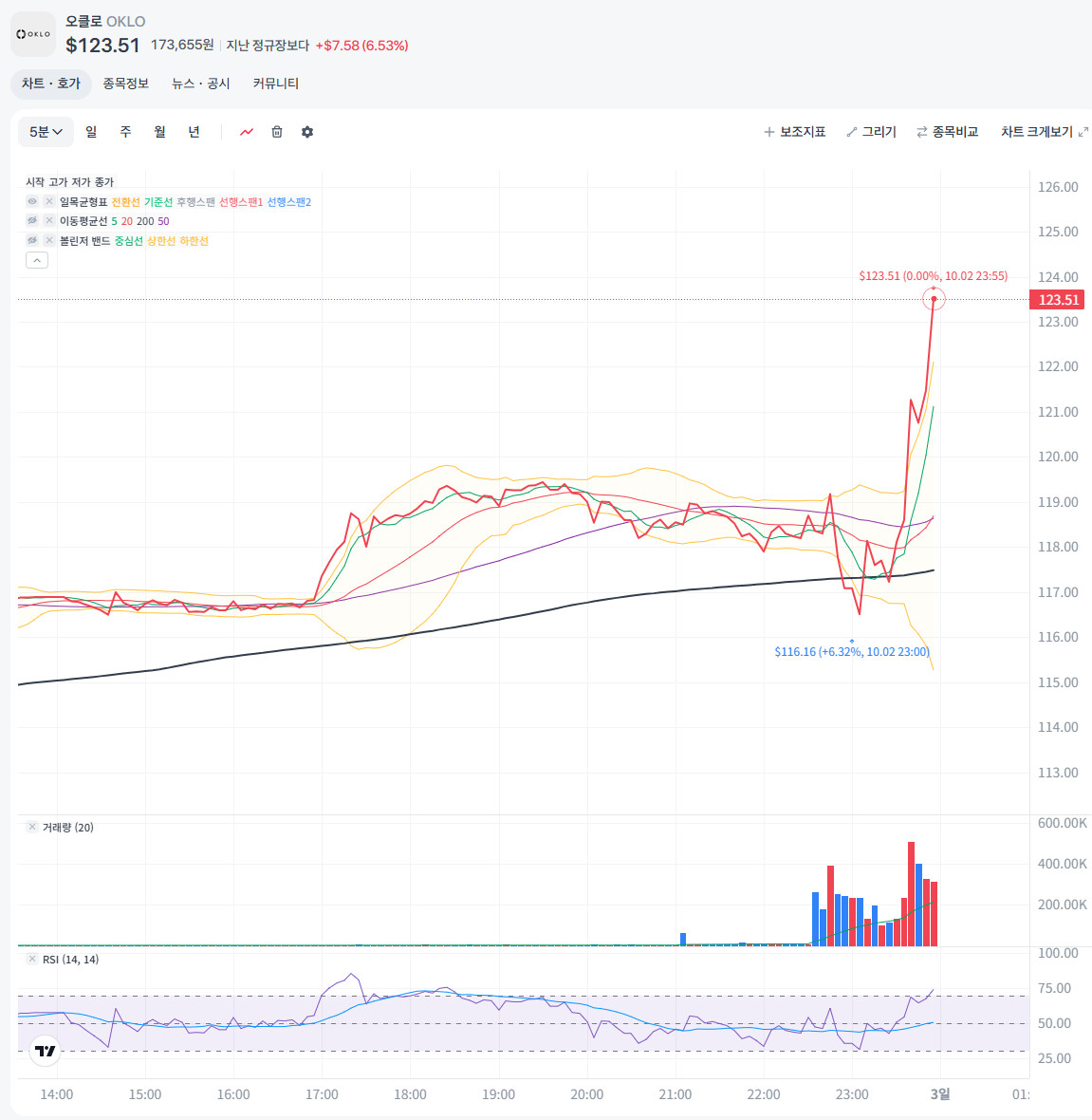Click the red 123.51 current price tag
The height and width of the screenshot is (1120, 1092).
click(x=1057, y=299)
